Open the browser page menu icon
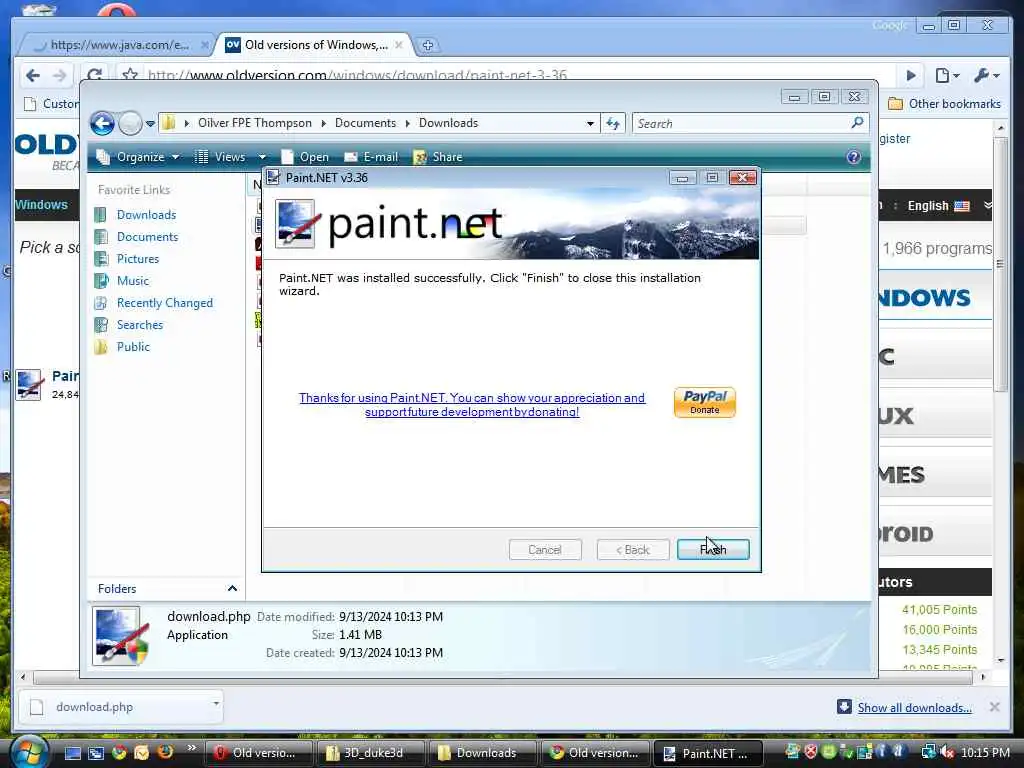The height and width of the screenshot is (768, 1024). [x=946, y=76]
